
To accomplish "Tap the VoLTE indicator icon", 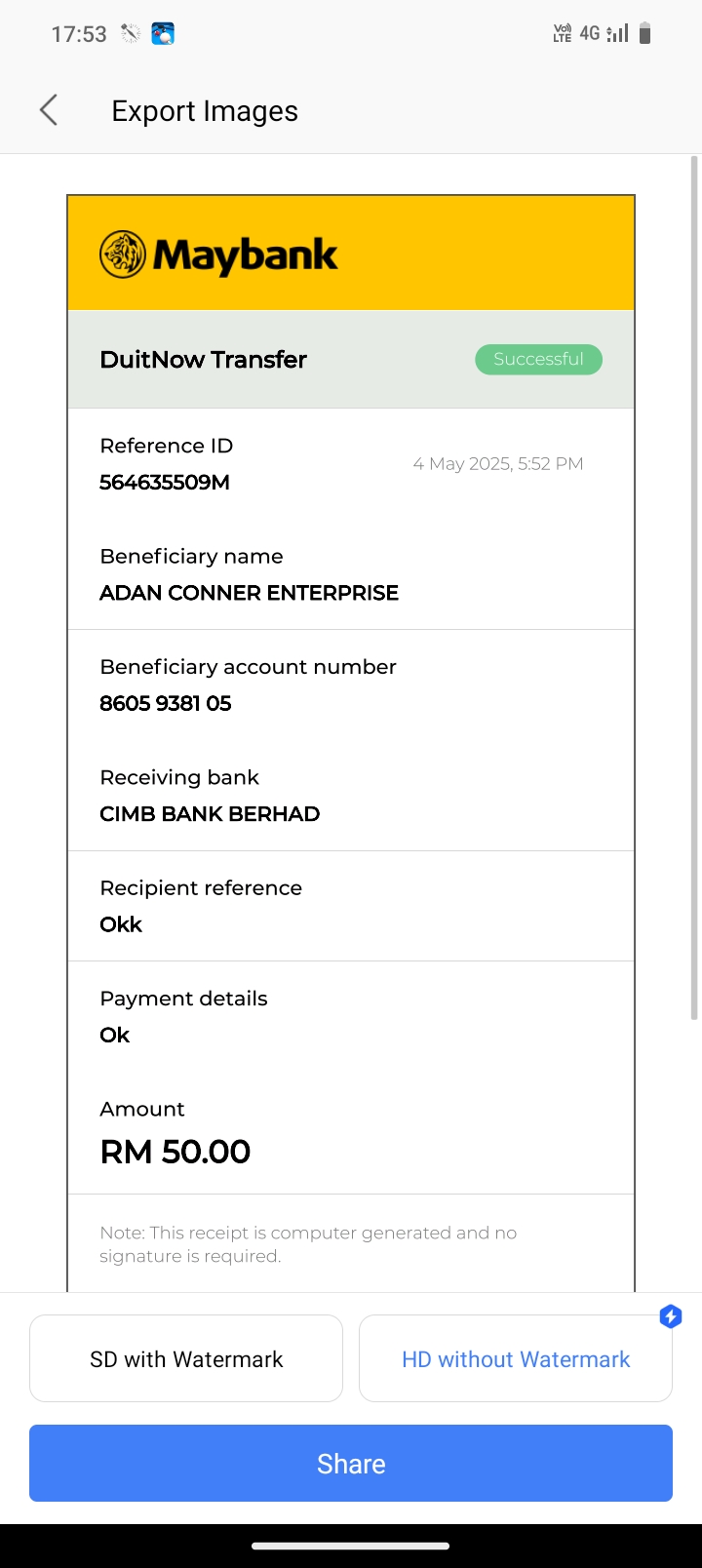I will 562,34.
